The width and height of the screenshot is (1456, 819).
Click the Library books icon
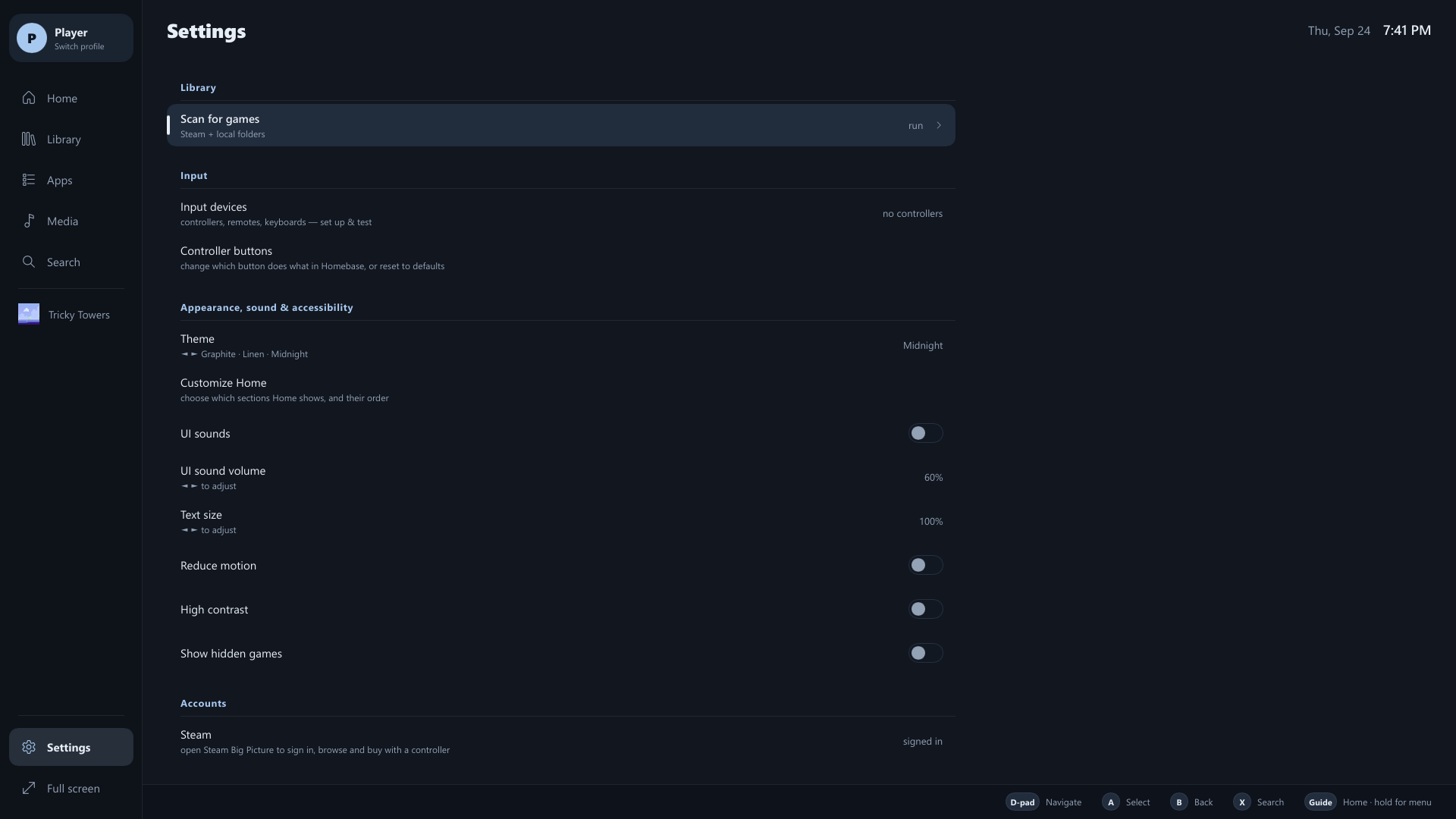point(29,139)
